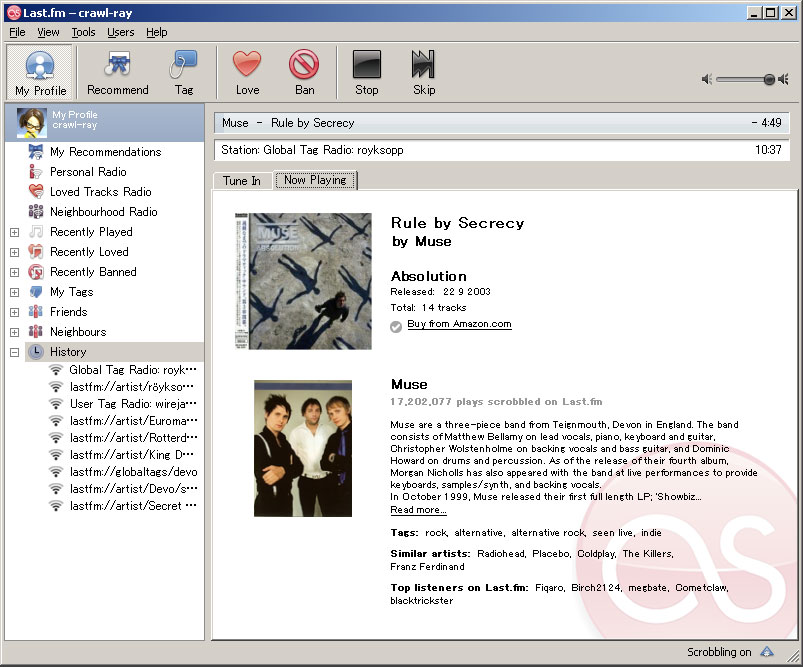Click the Recommend toolbar icon
The image size is (803, 667).
click(x=118, y=72)
